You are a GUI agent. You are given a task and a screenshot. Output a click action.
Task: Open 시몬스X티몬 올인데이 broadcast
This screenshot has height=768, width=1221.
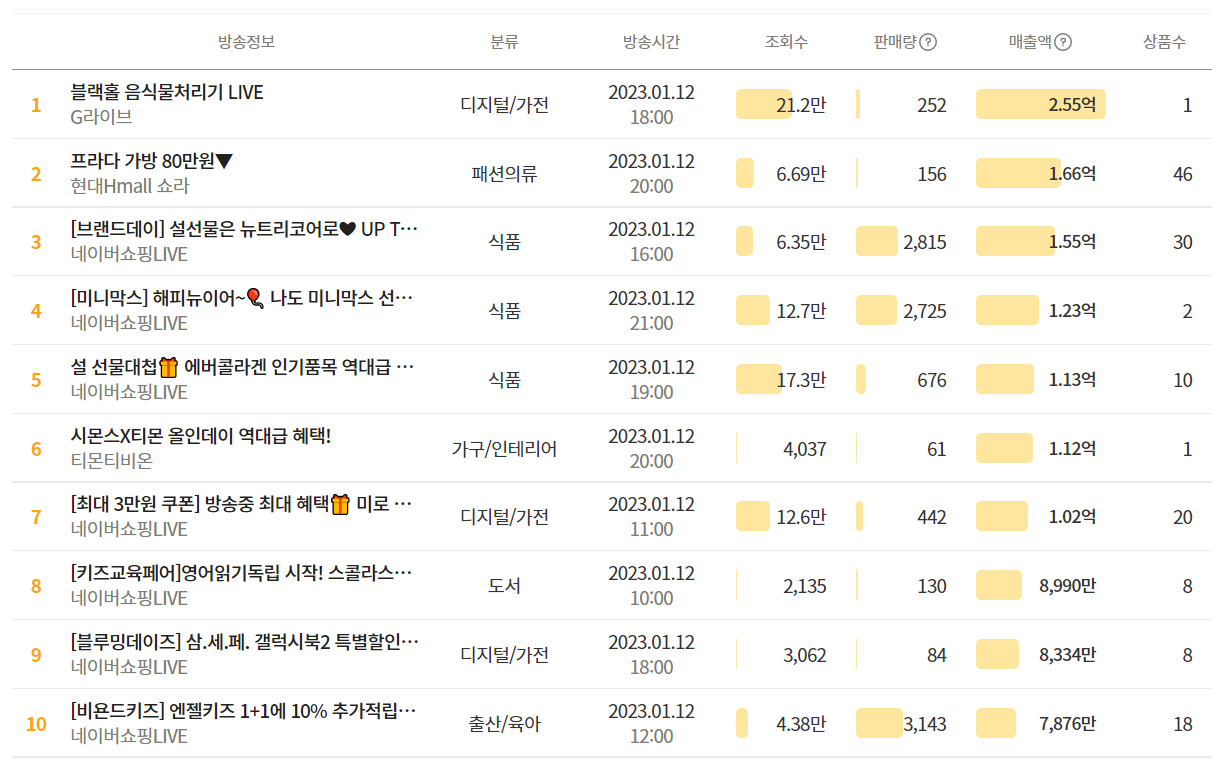tap(201, 436)
